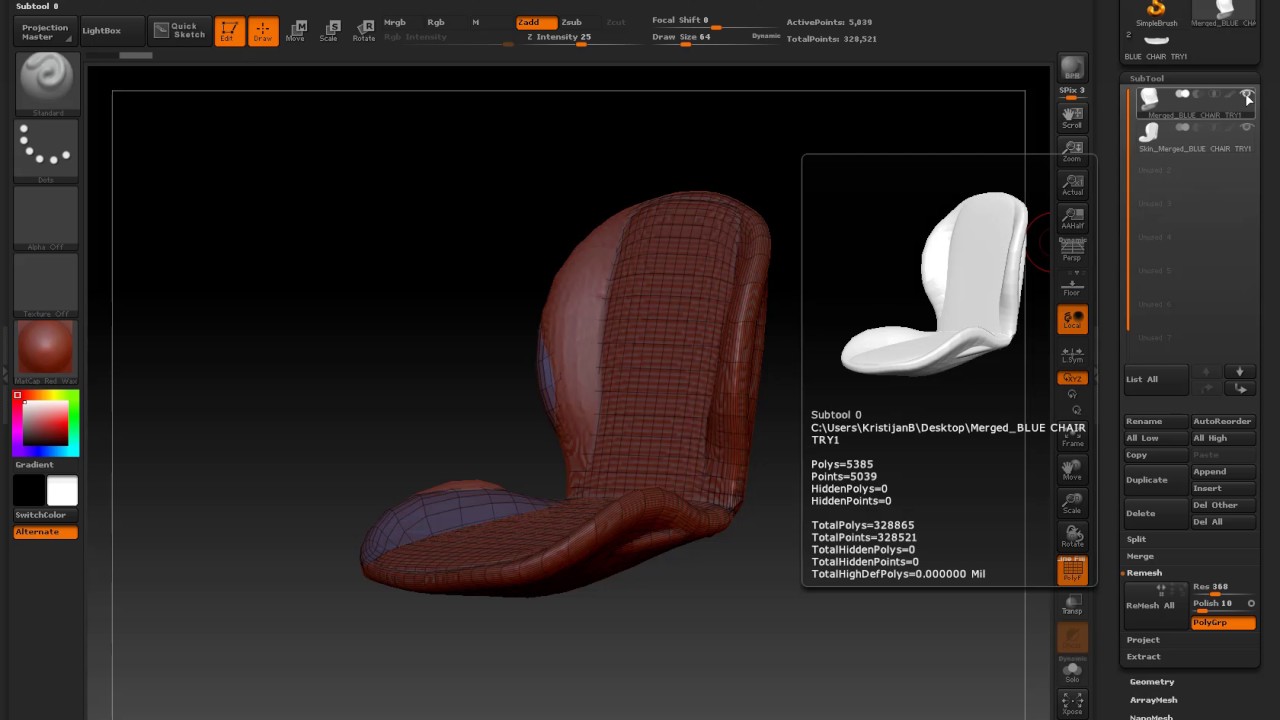Adjust the Remesh Res slider

1223,588
